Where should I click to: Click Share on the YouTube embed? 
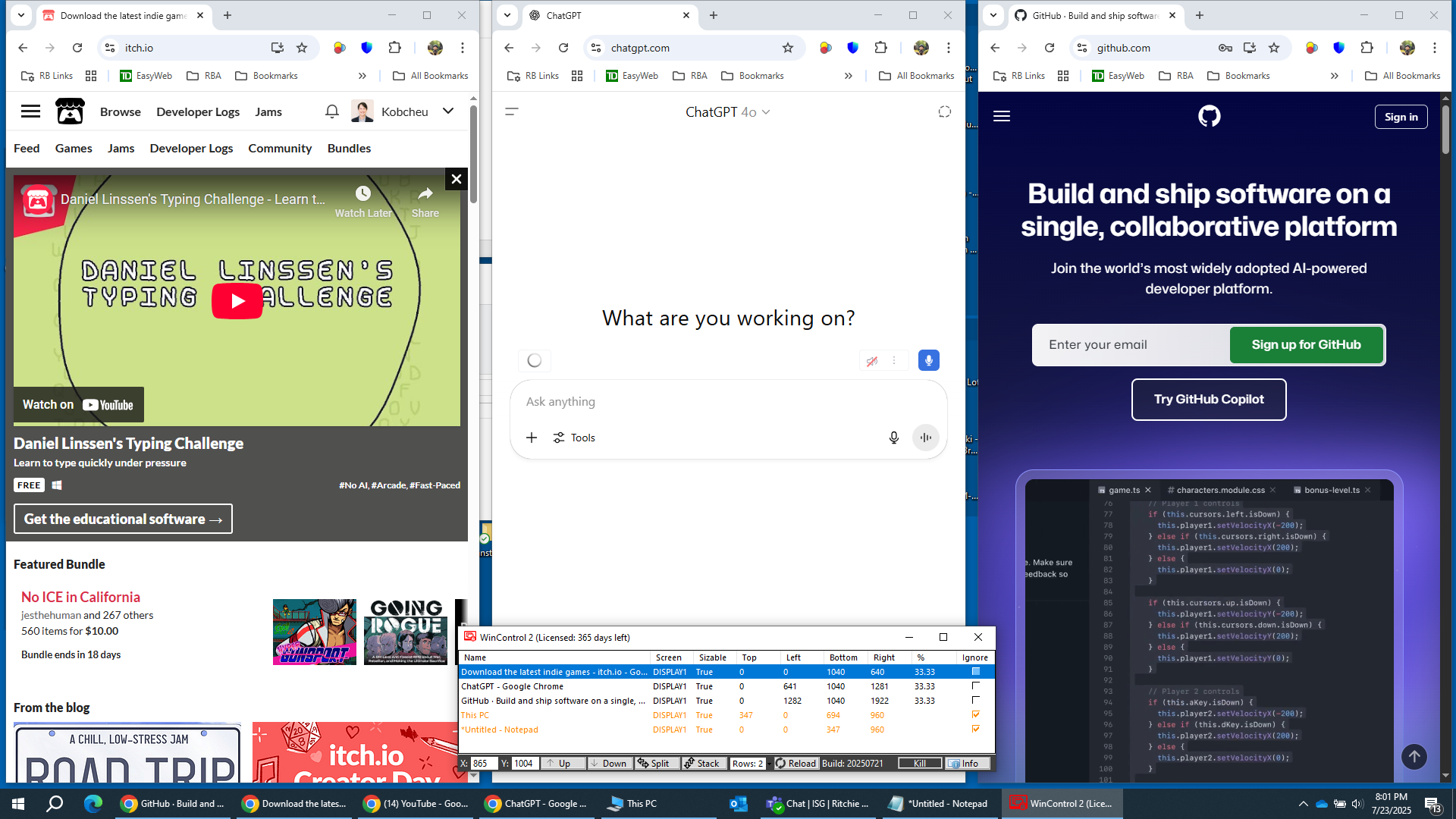click(425, 202)
